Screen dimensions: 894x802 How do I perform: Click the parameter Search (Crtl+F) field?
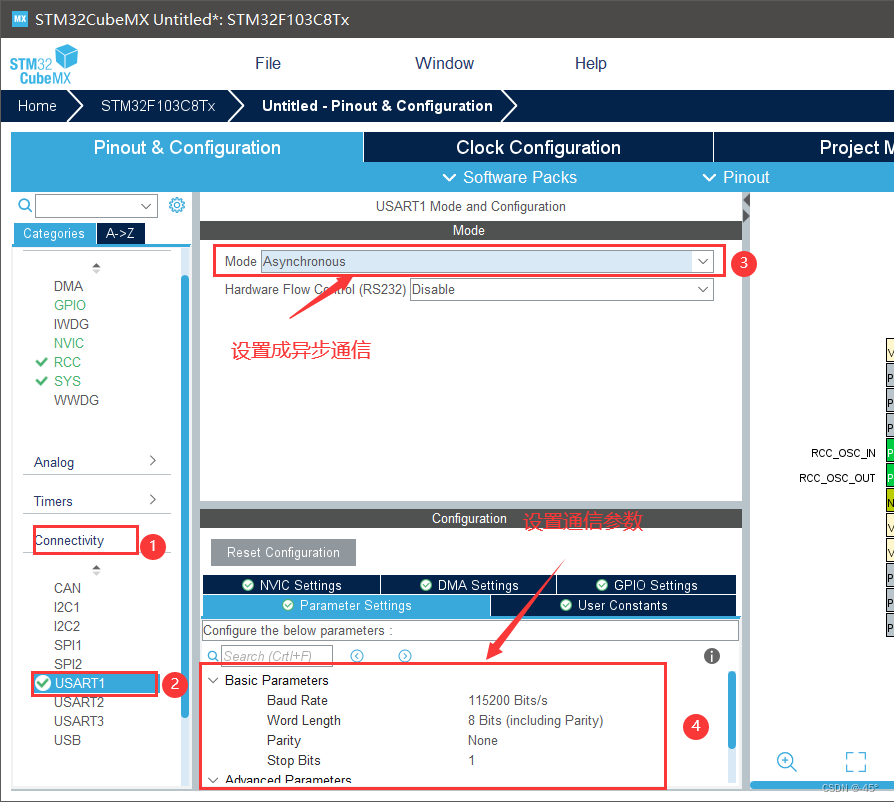[x=277, y=656]
